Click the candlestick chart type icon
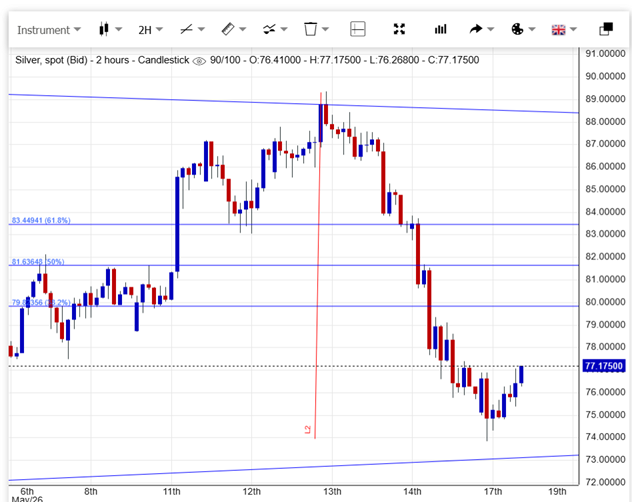Viewport: 632px width, 502px height. click(x=104, y=29)
